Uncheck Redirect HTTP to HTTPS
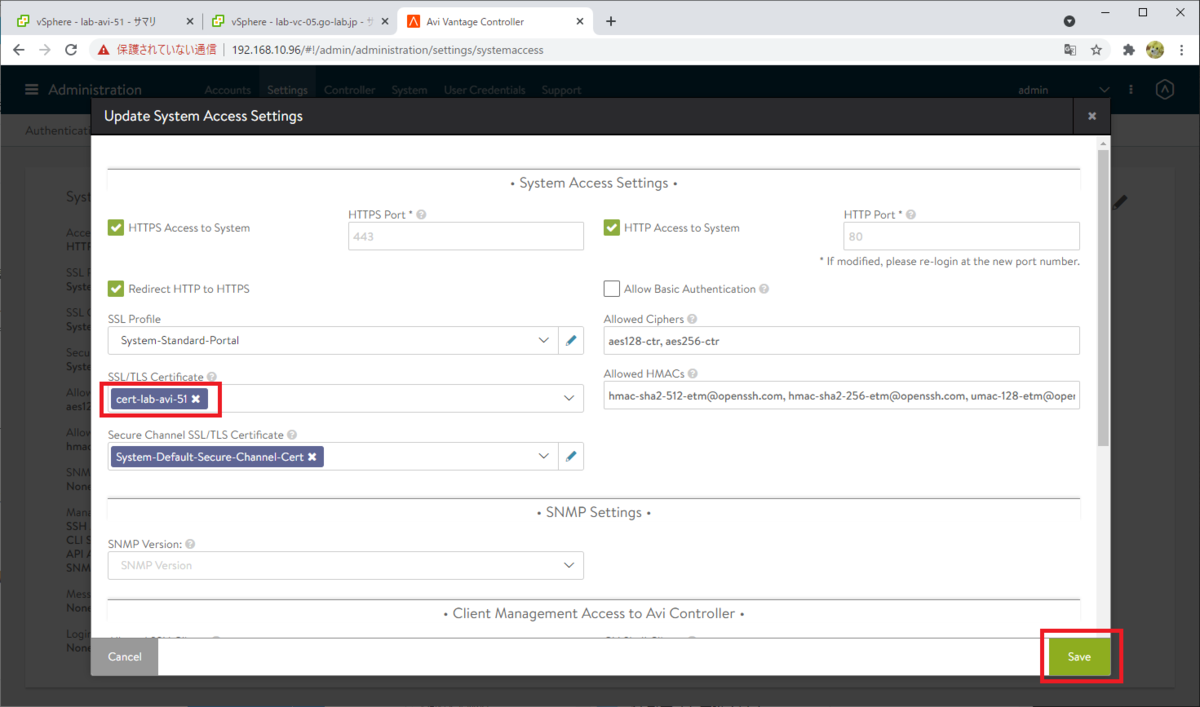Screen dimensions: 1200x707 click(x=115, y=289)
